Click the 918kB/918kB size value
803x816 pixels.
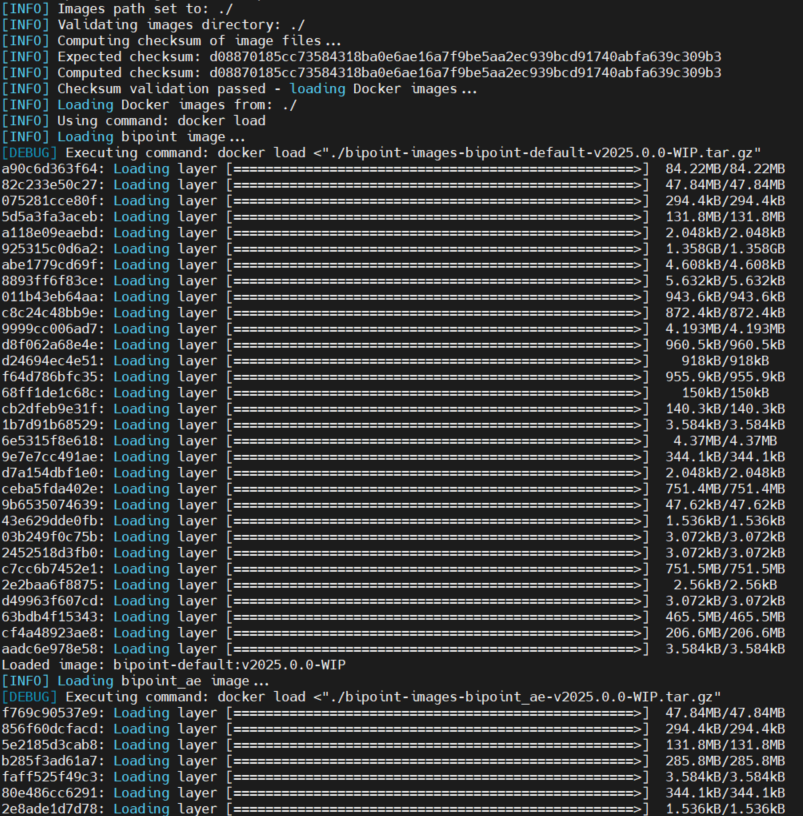tap(725, 361)
